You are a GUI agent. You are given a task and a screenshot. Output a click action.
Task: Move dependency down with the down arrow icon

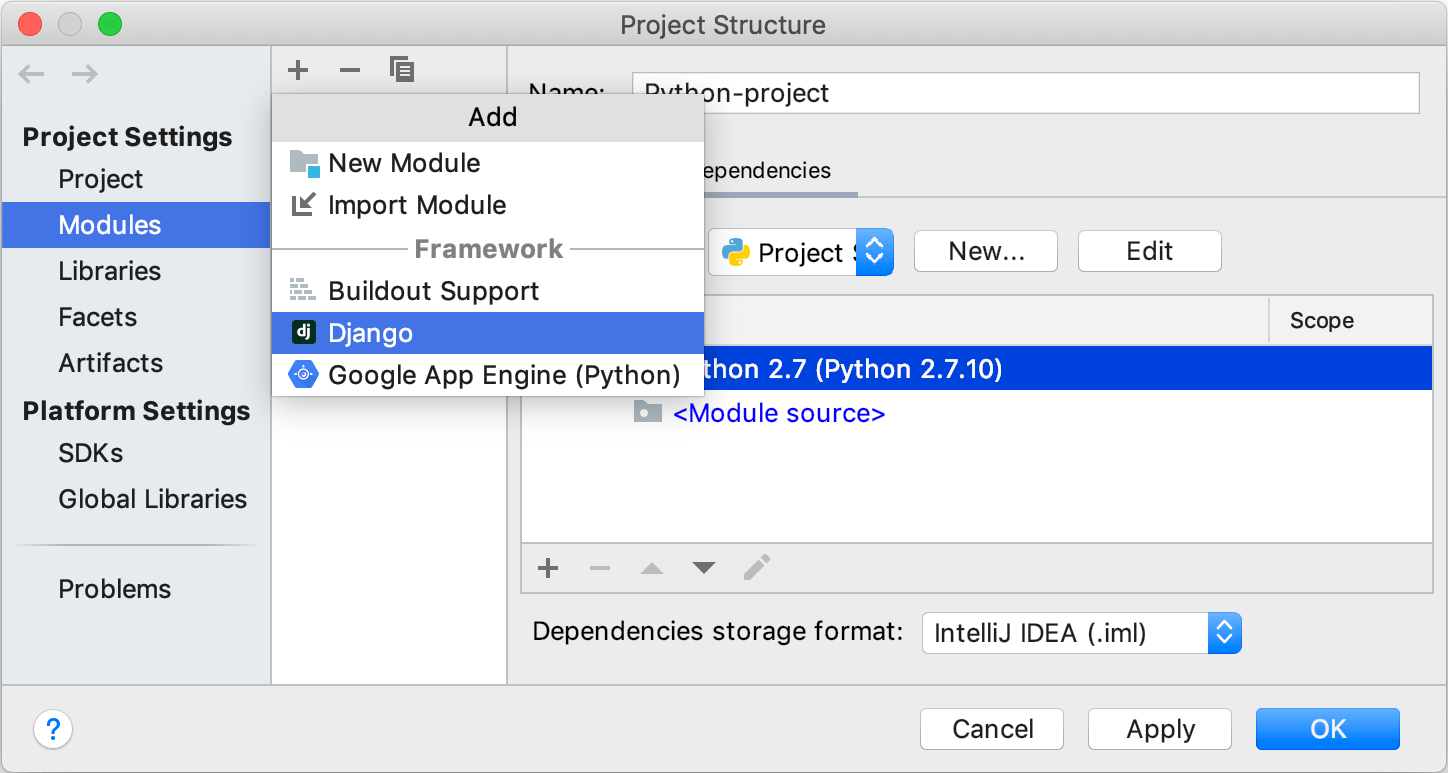click(704, 568)
